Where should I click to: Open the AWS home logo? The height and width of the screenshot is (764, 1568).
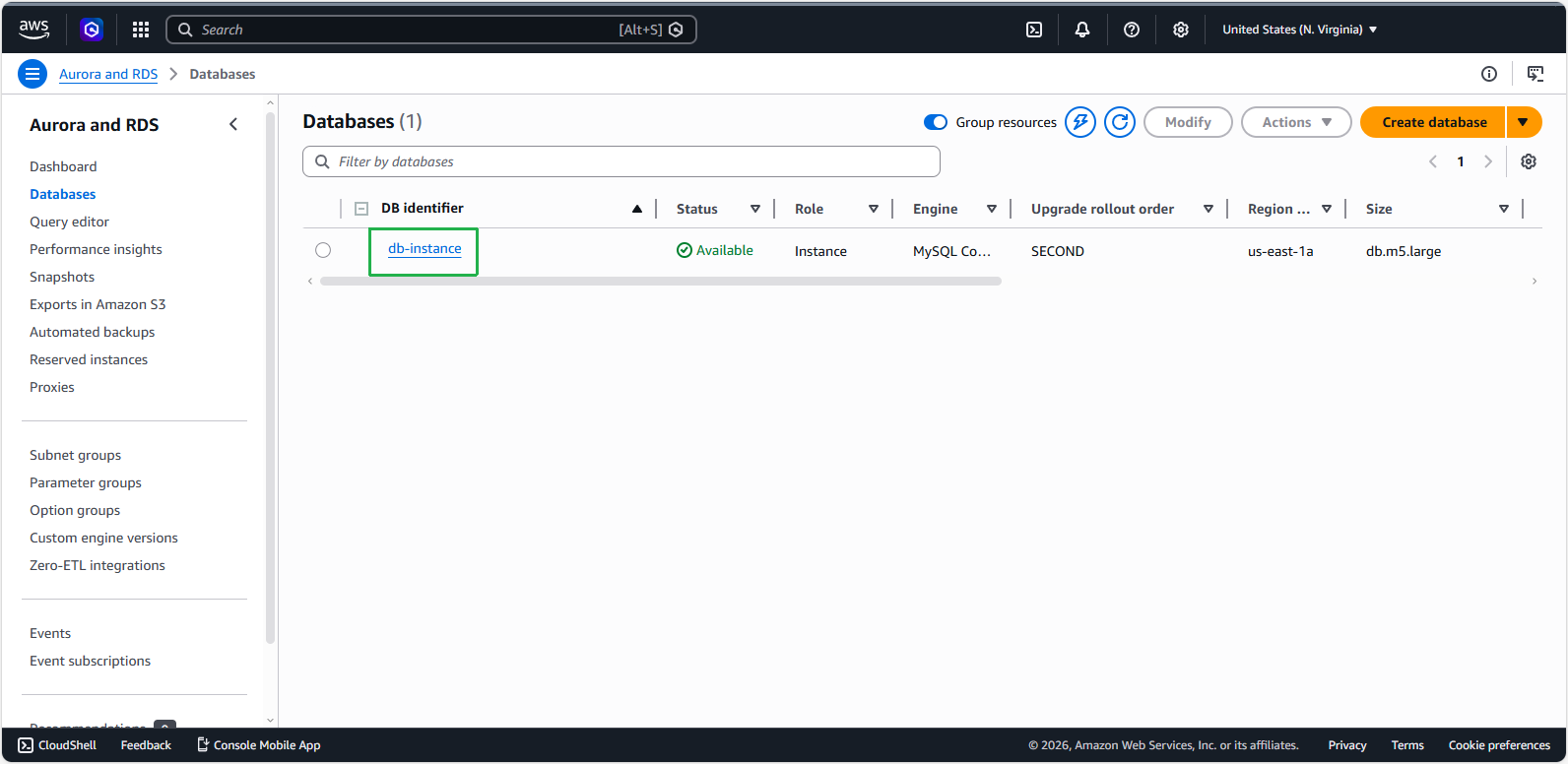(x=33, y=30)
